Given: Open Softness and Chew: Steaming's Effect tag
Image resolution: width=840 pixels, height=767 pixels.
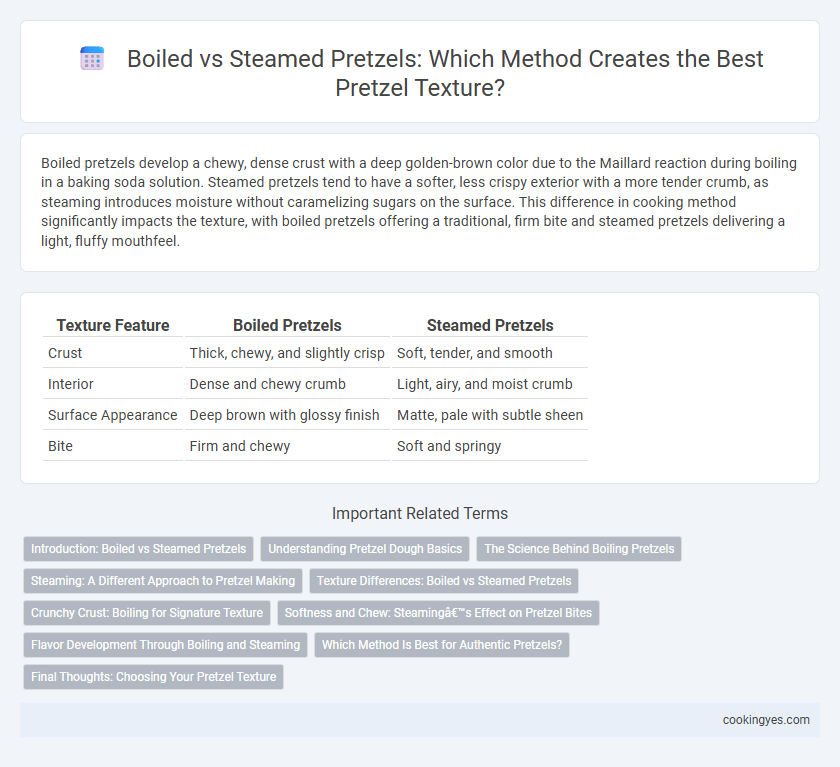Looking at the screenshot, I should tap(438, 613).
